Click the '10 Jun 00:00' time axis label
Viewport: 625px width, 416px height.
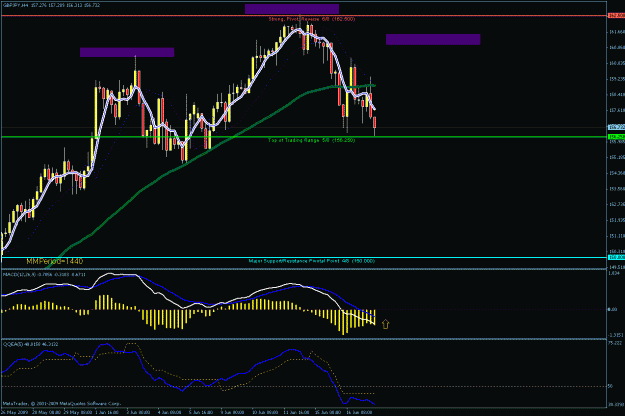point(265,412)
